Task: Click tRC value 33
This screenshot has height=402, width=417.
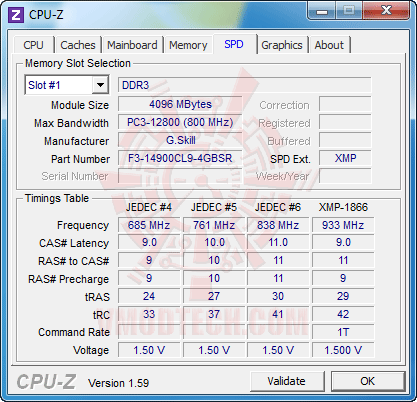Action: point(149,314)
